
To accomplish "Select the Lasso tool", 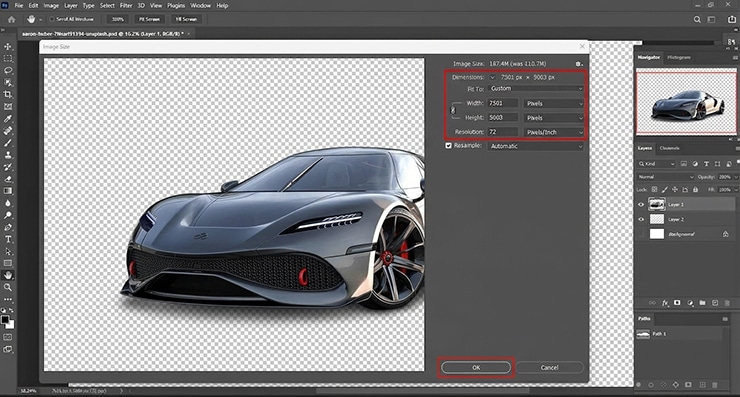I will tap(8, 71).
